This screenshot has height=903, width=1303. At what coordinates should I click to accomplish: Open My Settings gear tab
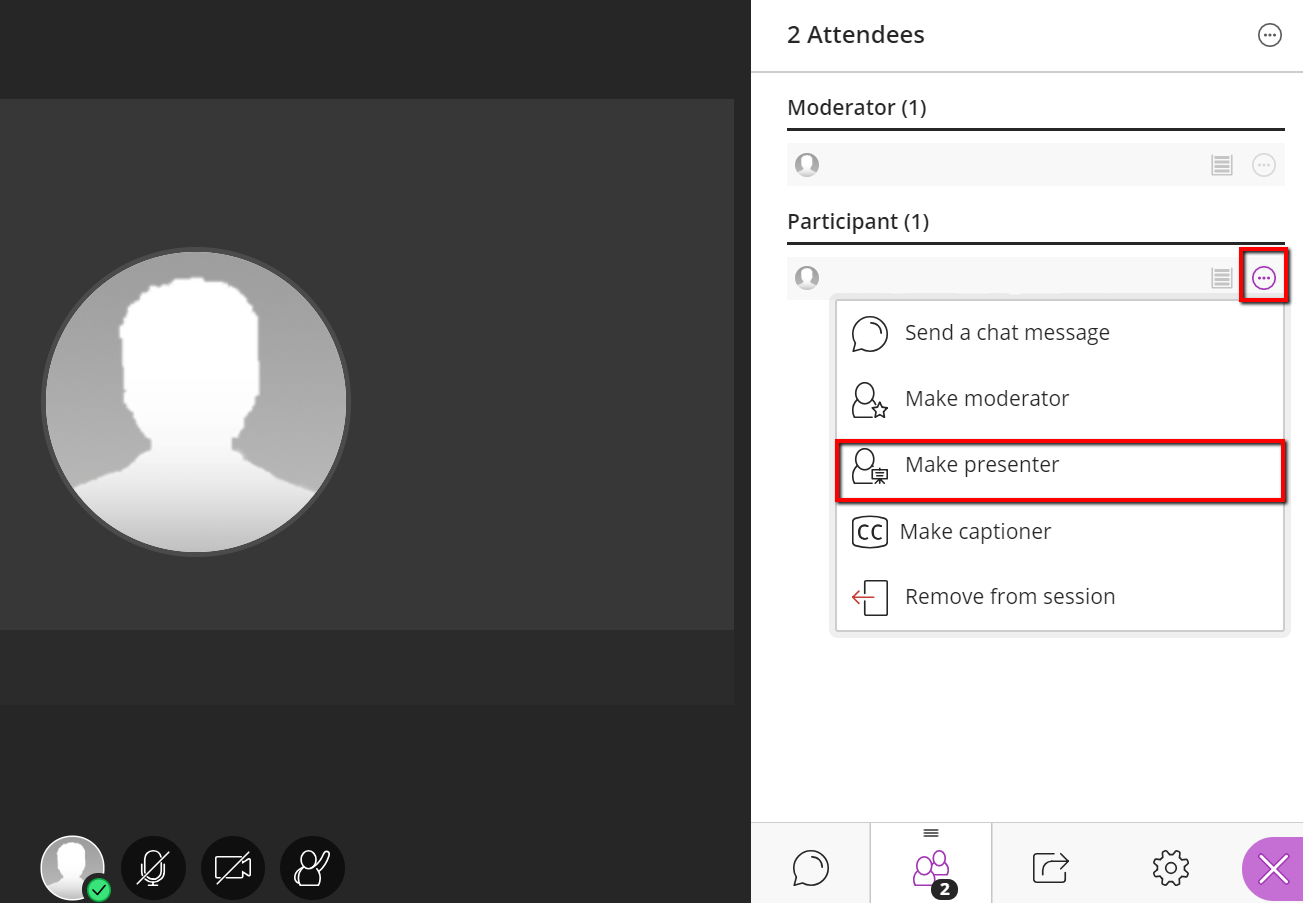1170,866
